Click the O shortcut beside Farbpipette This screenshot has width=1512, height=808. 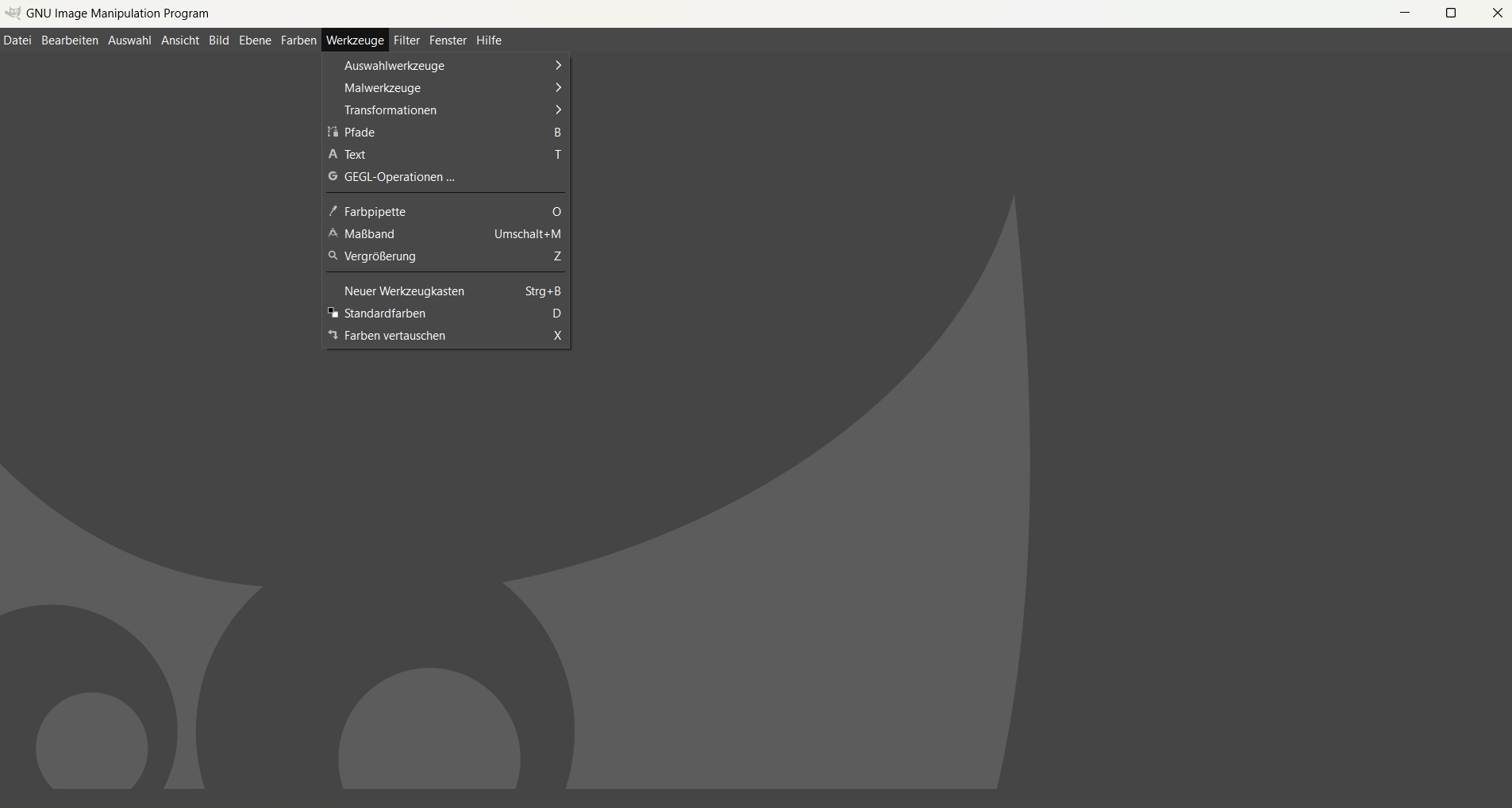556,212
